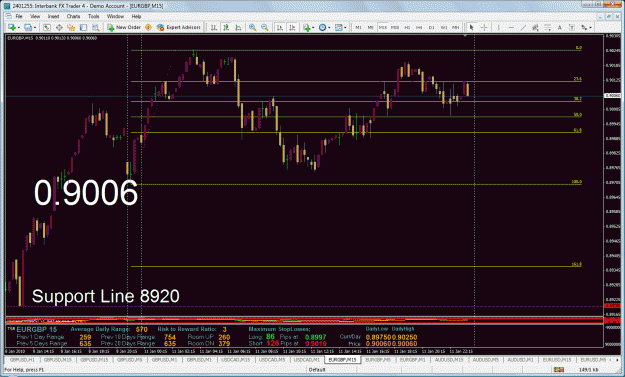Switch to the EURGBP,M5 chart tab
Viewport: 625px width, 377px height.
point(377,360)
